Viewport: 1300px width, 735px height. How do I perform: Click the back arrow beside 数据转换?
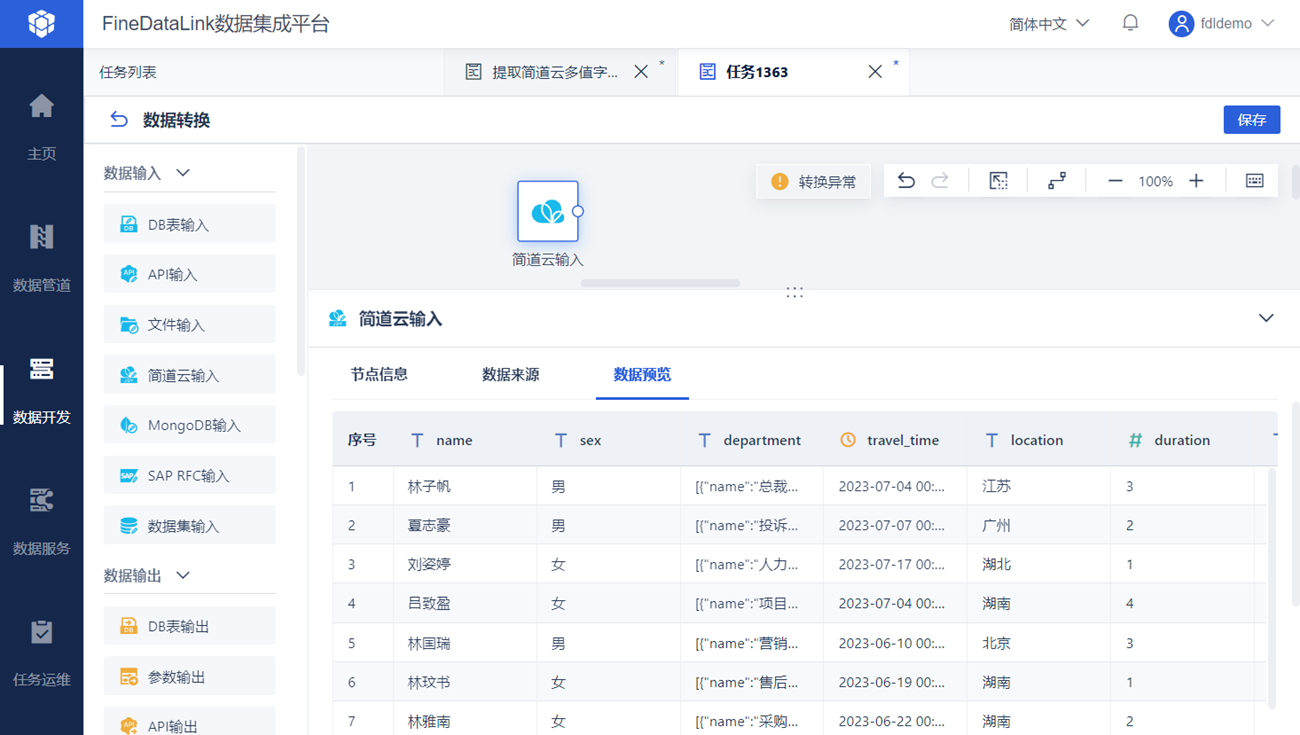pyautogui.click(x=119, y=120)
